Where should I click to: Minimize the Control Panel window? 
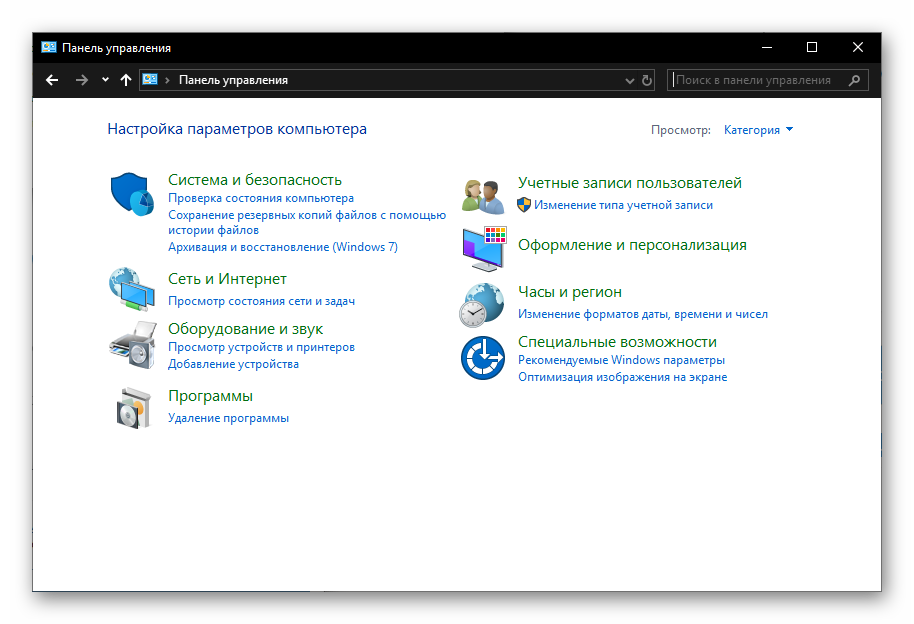tap(767, 47)
